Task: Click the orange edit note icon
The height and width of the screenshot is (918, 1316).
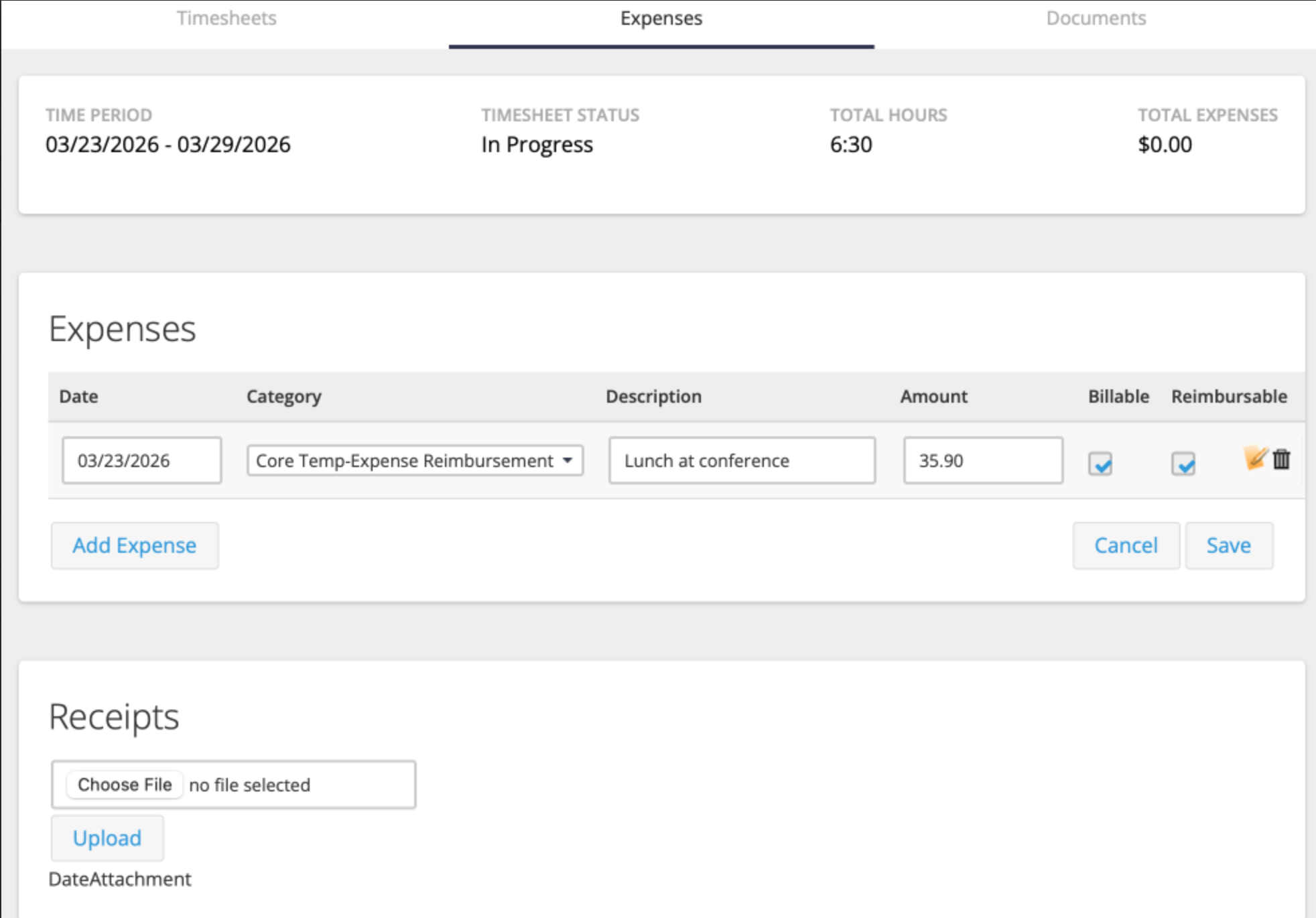Action: (x=1255, y=459)
